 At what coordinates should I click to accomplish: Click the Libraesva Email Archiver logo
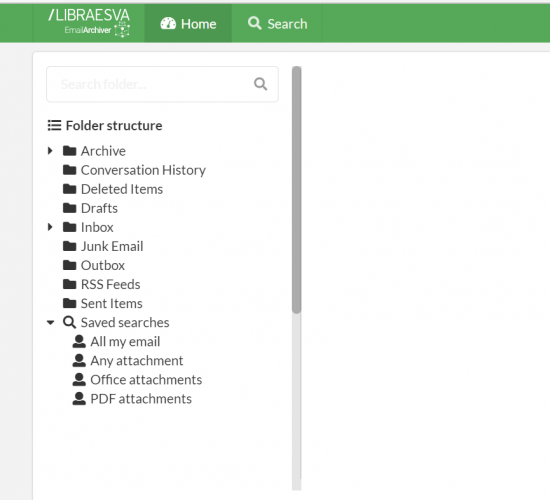pos(89,23)
